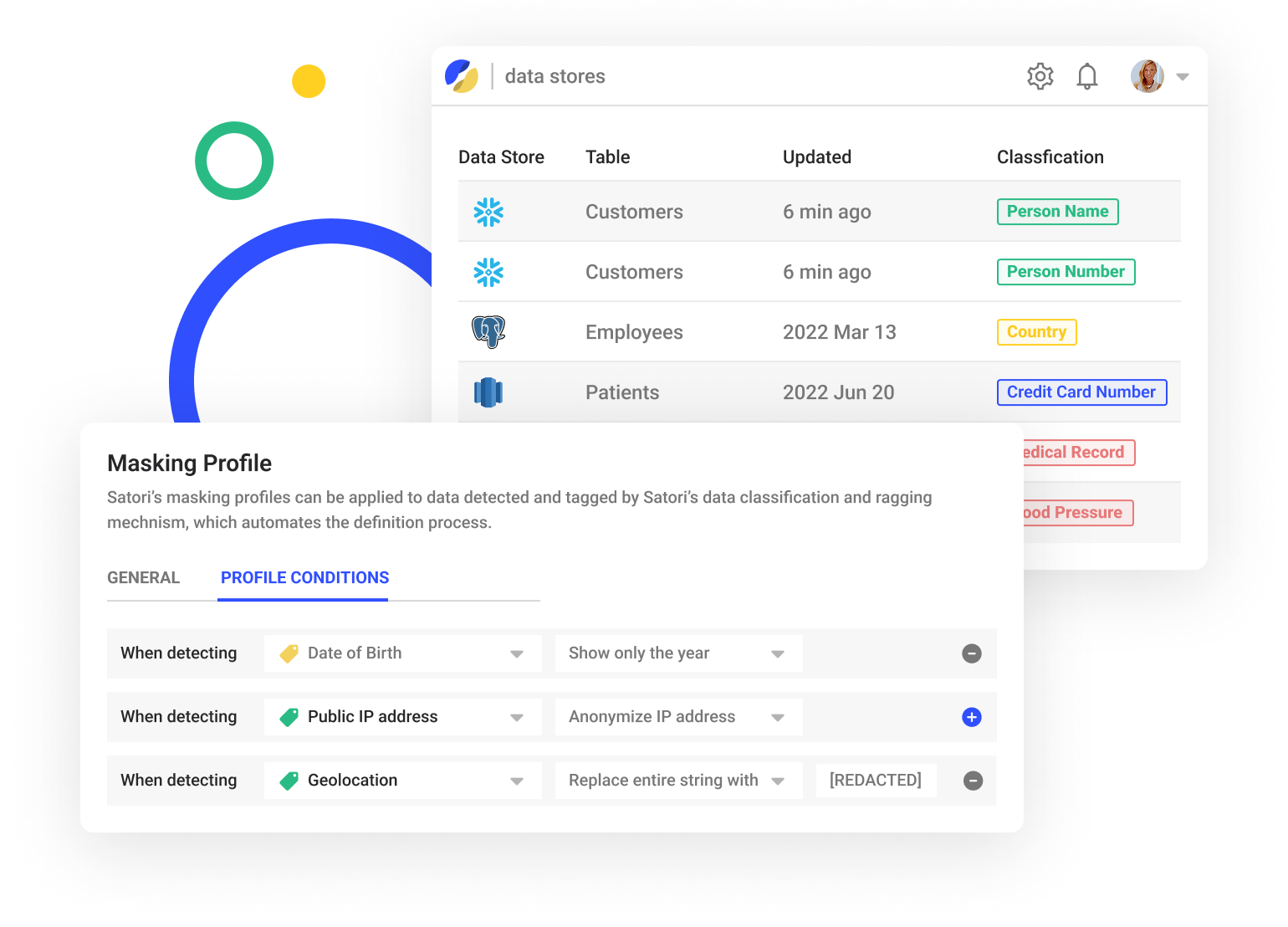Open the Show only the year dropdown
Image resolution: width=1288 pixels, height=927 pixels.
tap(679, 653)
